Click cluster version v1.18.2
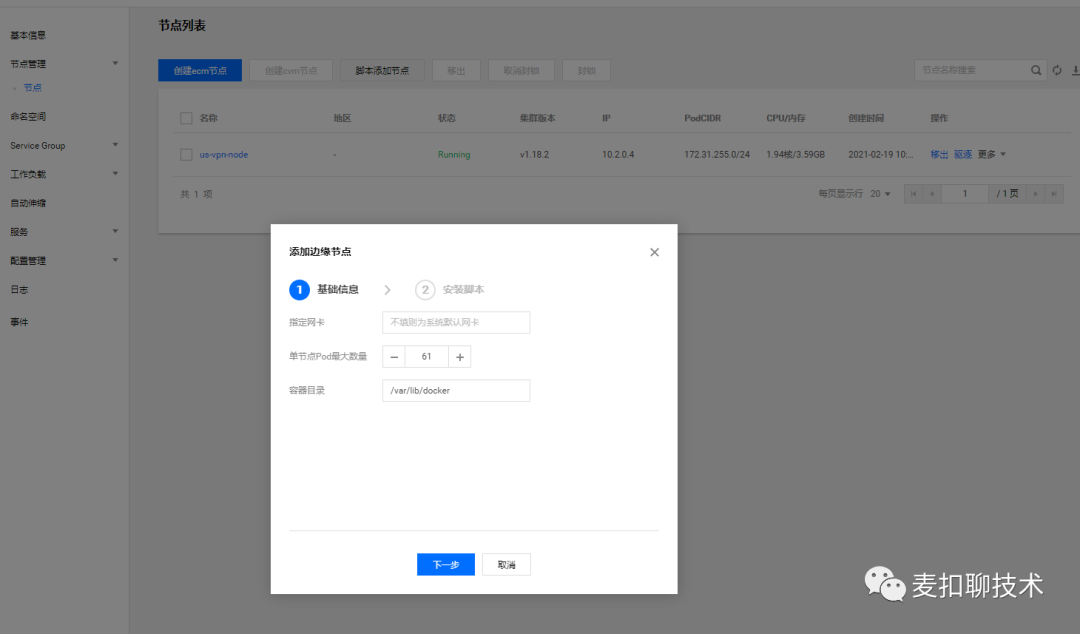Screen dimensions: 1080x634 click(x=534, y=154)
